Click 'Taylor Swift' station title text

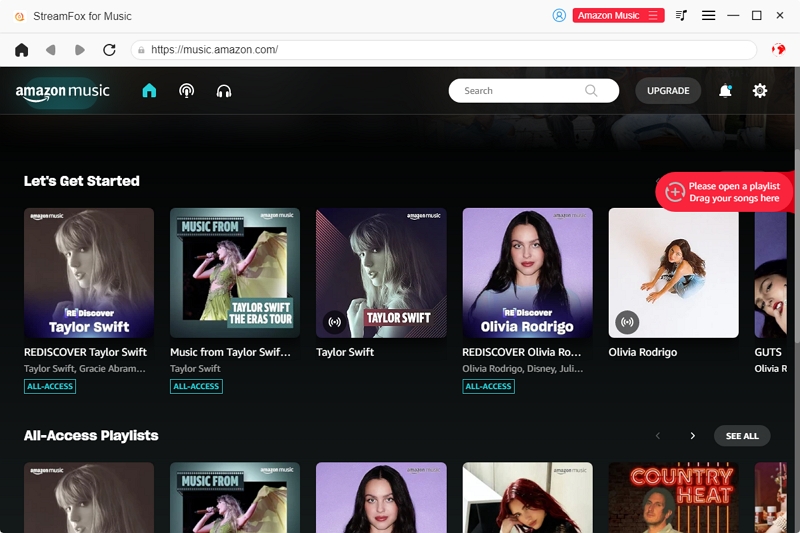[345, 352]
